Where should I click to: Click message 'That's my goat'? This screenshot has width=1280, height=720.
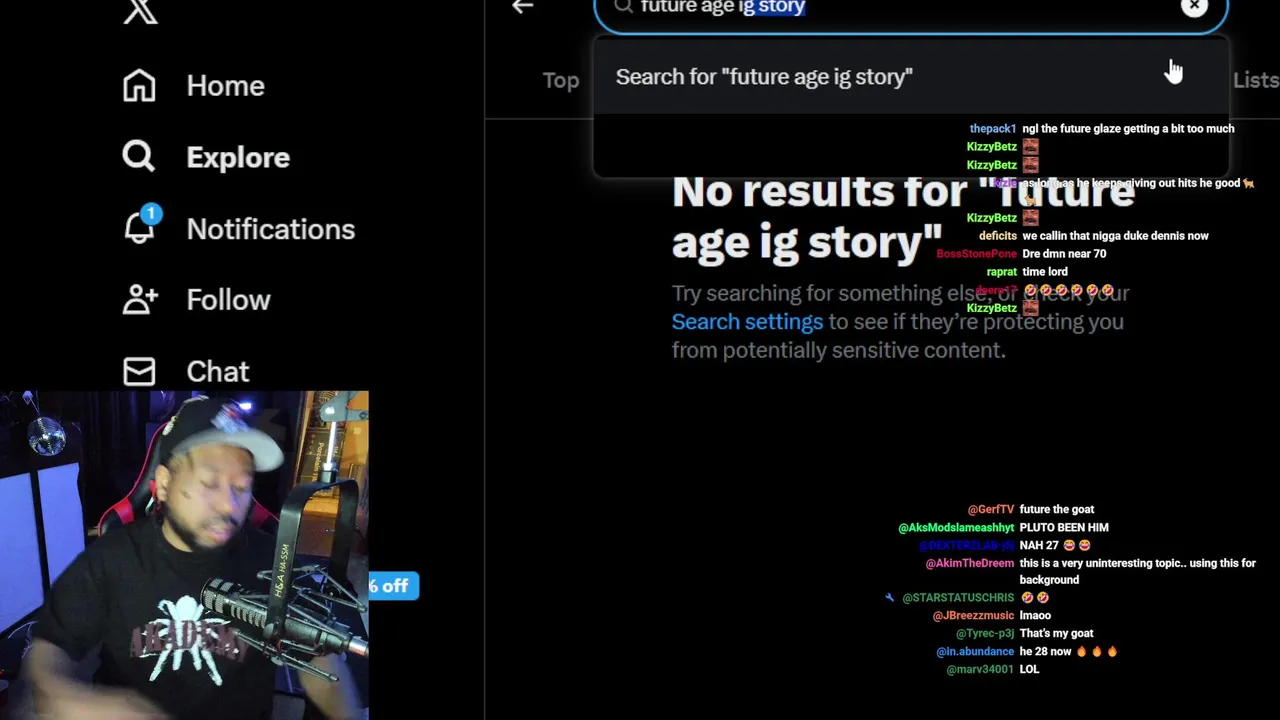(x=1056, y=634)
